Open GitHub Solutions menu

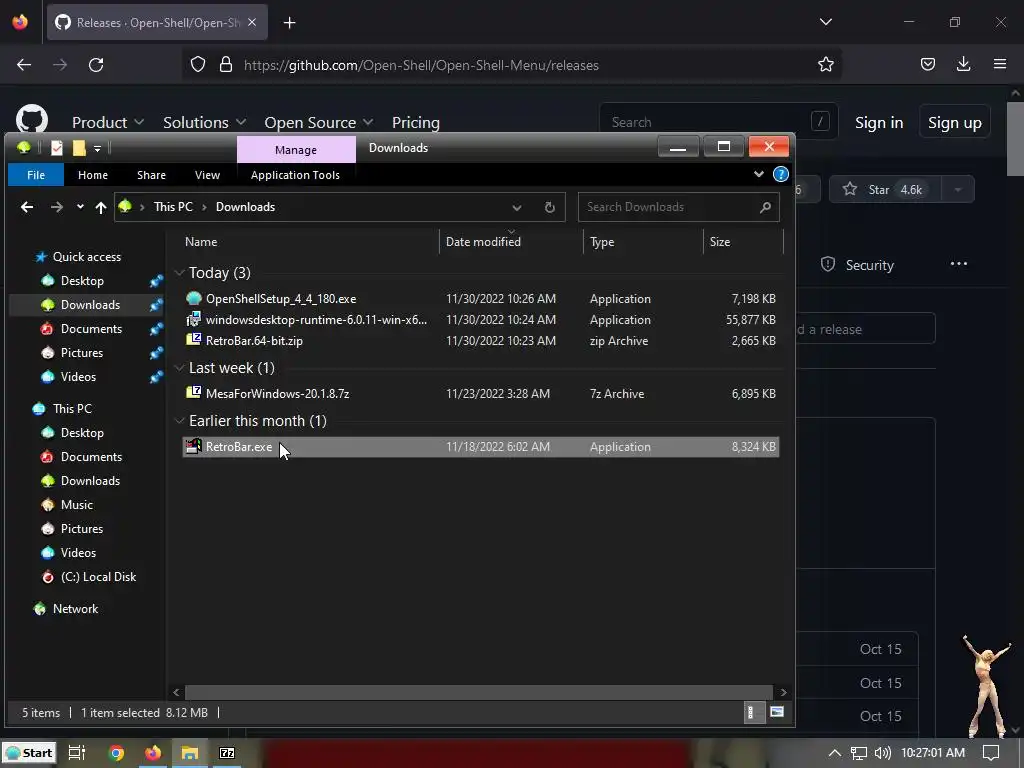pyautogui.click(x=204, y=122)
